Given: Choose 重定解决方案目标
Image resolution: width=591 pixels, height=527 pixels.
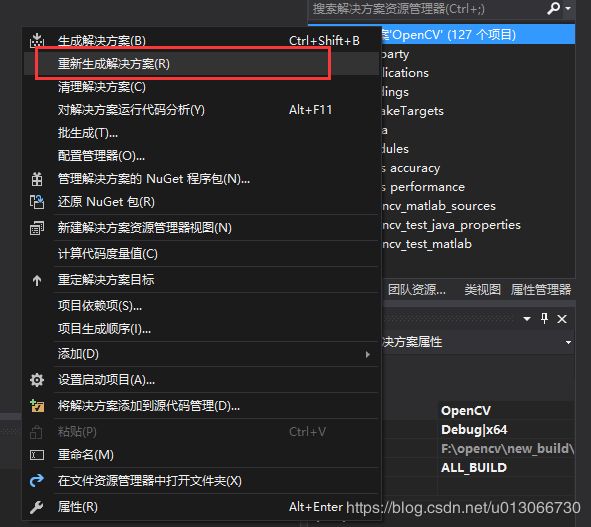Looking at the screenshot, I should pos(202,280).
